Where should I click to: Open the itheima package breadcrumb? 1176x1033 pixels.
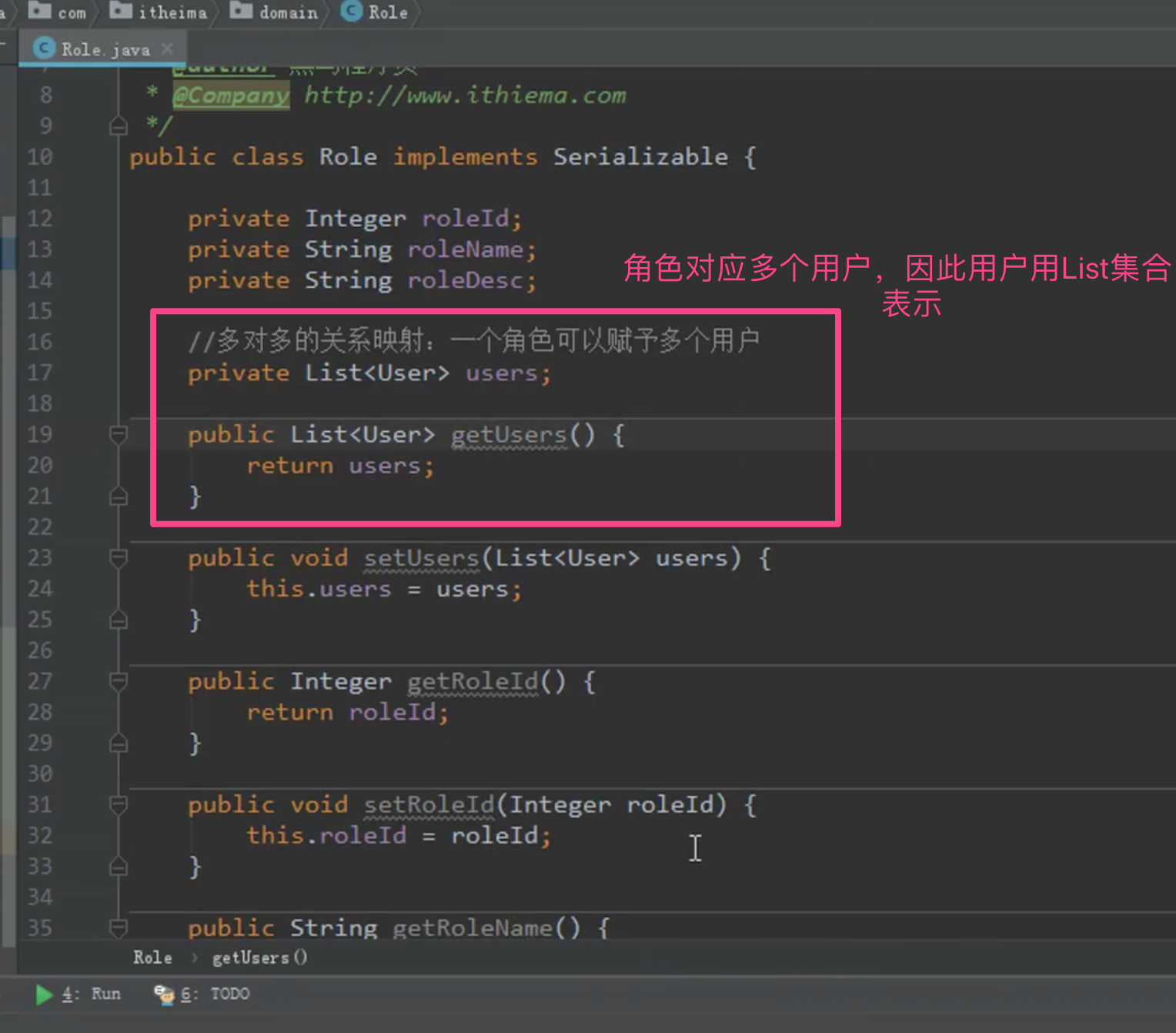tap(159, 12)
